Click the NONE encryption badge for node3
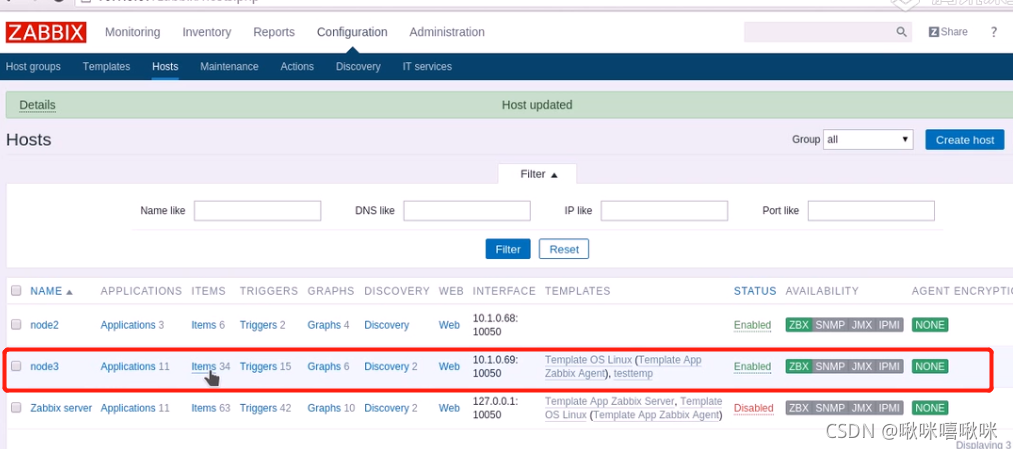This screenshot has width=1013, height=449. [x=930, y=366]
